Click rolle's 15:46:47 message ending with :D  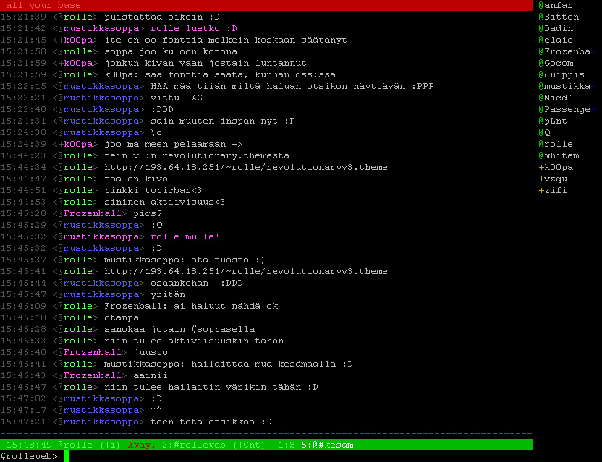211,387
